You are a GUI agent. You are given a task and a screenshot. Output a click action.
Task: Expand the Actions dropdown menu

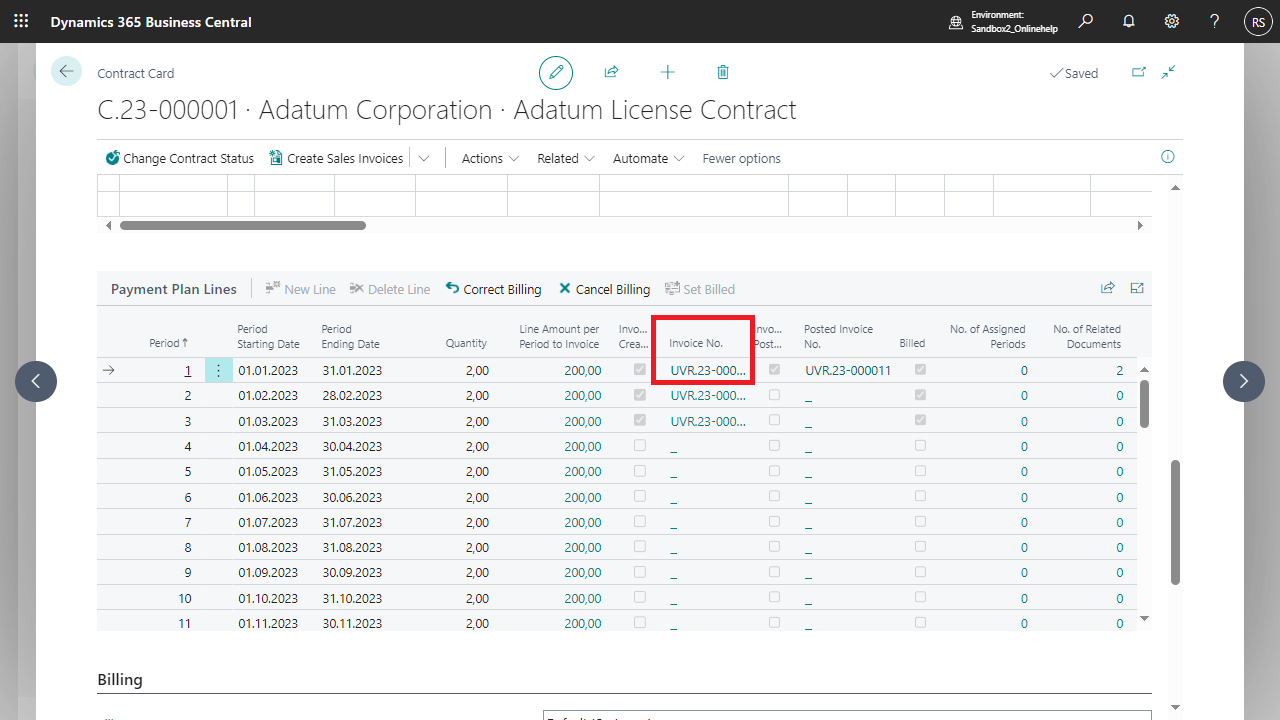[490, 158]
